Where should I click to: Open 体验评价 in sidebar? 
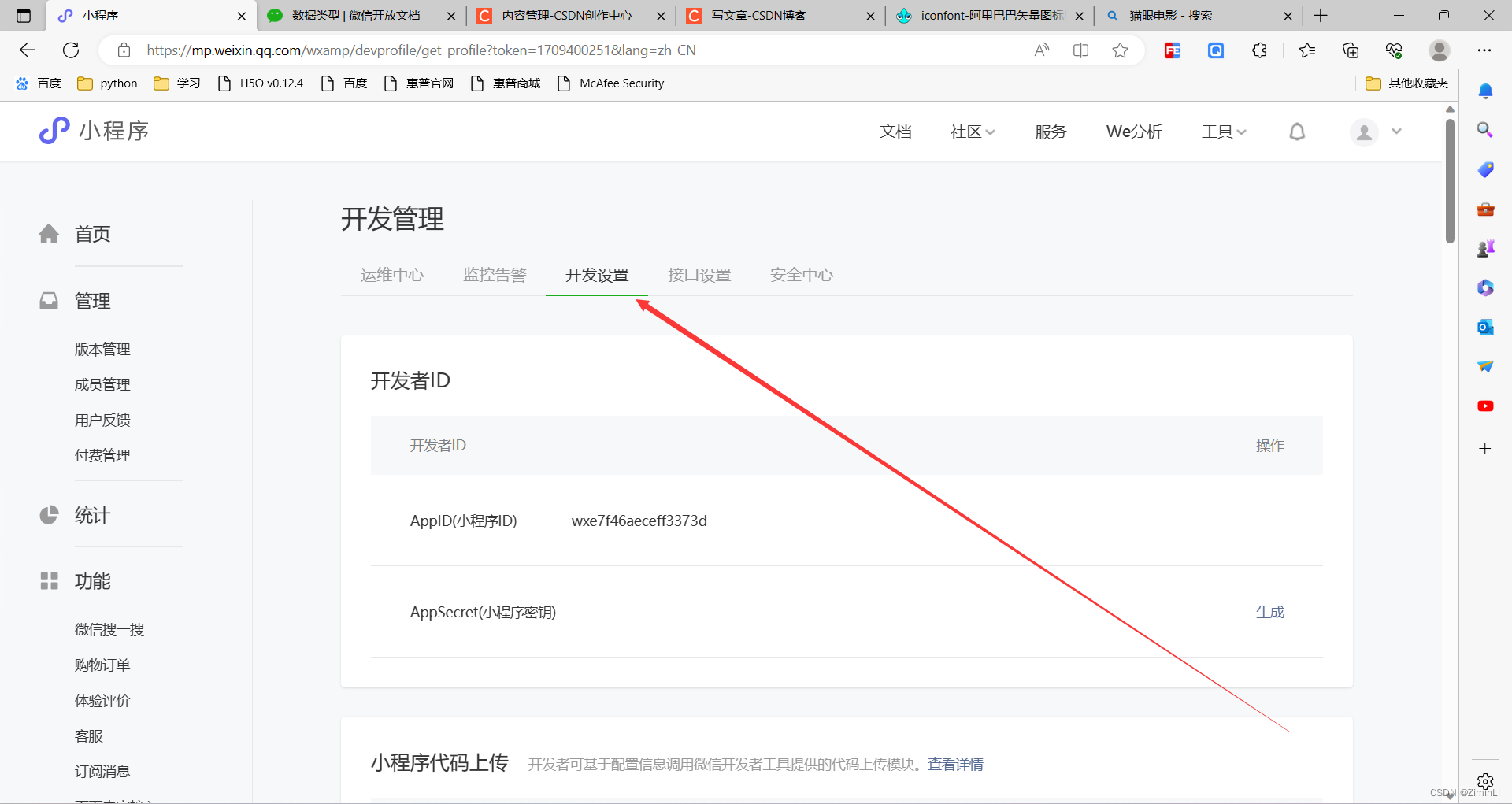102,700
